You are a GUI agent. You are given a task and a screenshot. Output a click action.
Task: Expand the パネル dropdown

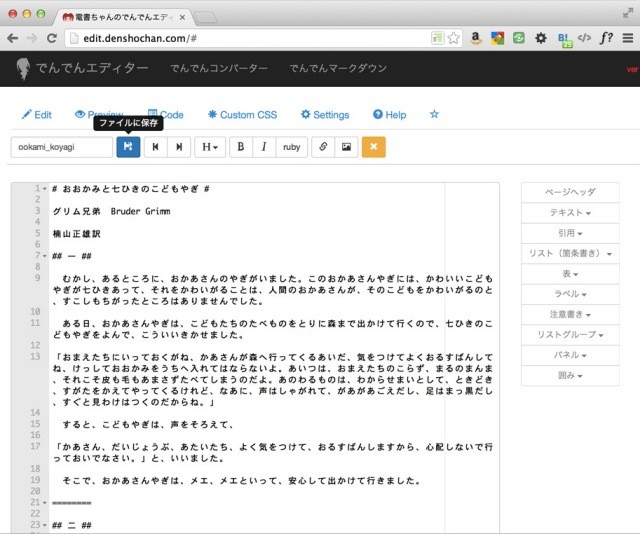[x=570, y=355]
